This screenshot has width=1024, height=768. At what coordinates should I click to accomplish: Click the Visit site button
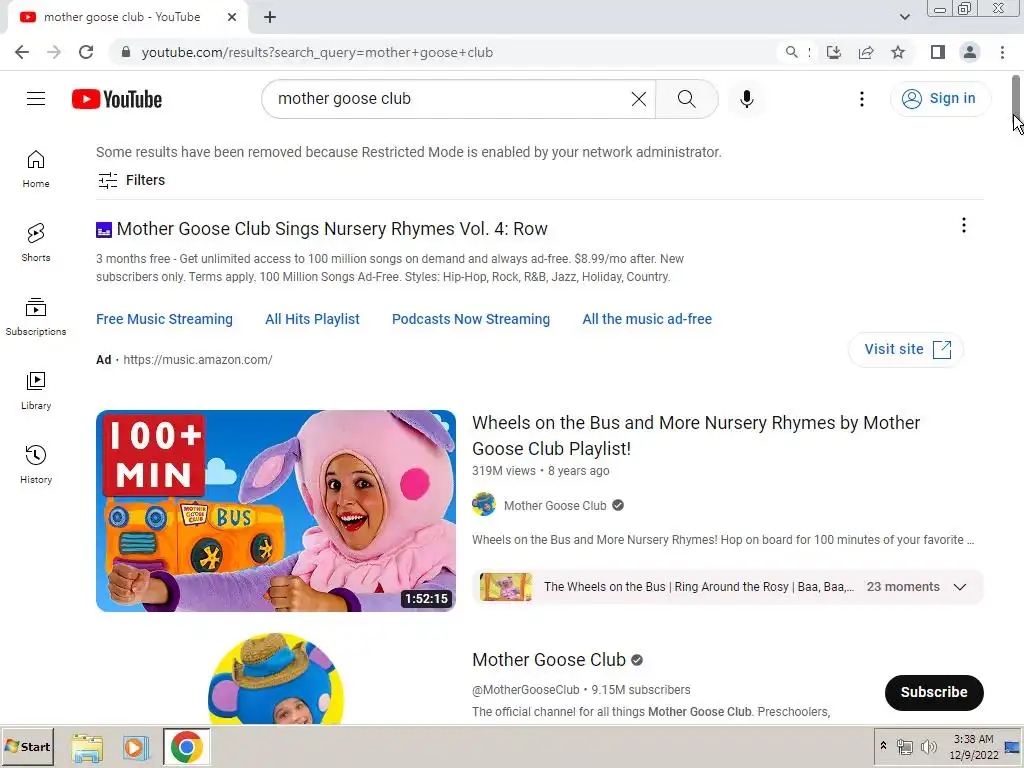[906, 349]
